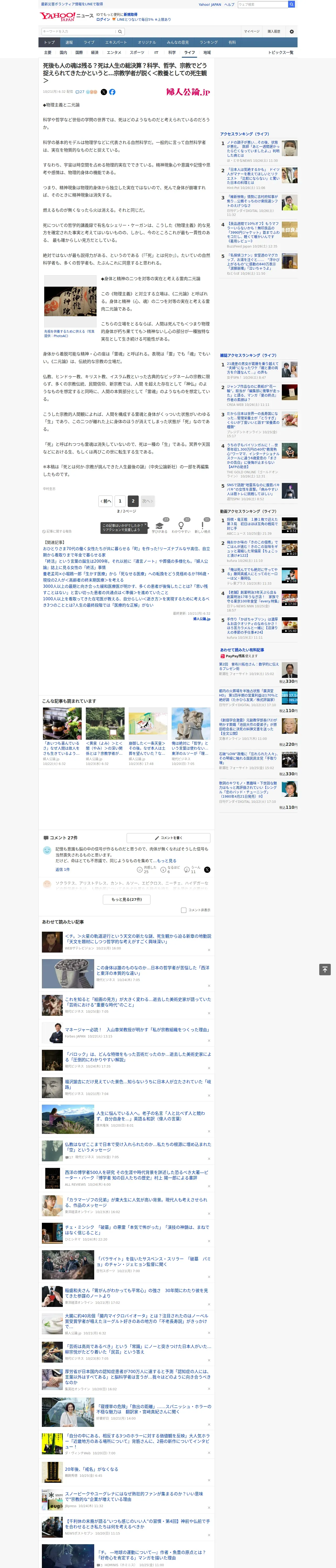Screen dimensions: 336x1568
Task: Click the 婦人公論.jp publisher logo
Action: click(188, 92)
